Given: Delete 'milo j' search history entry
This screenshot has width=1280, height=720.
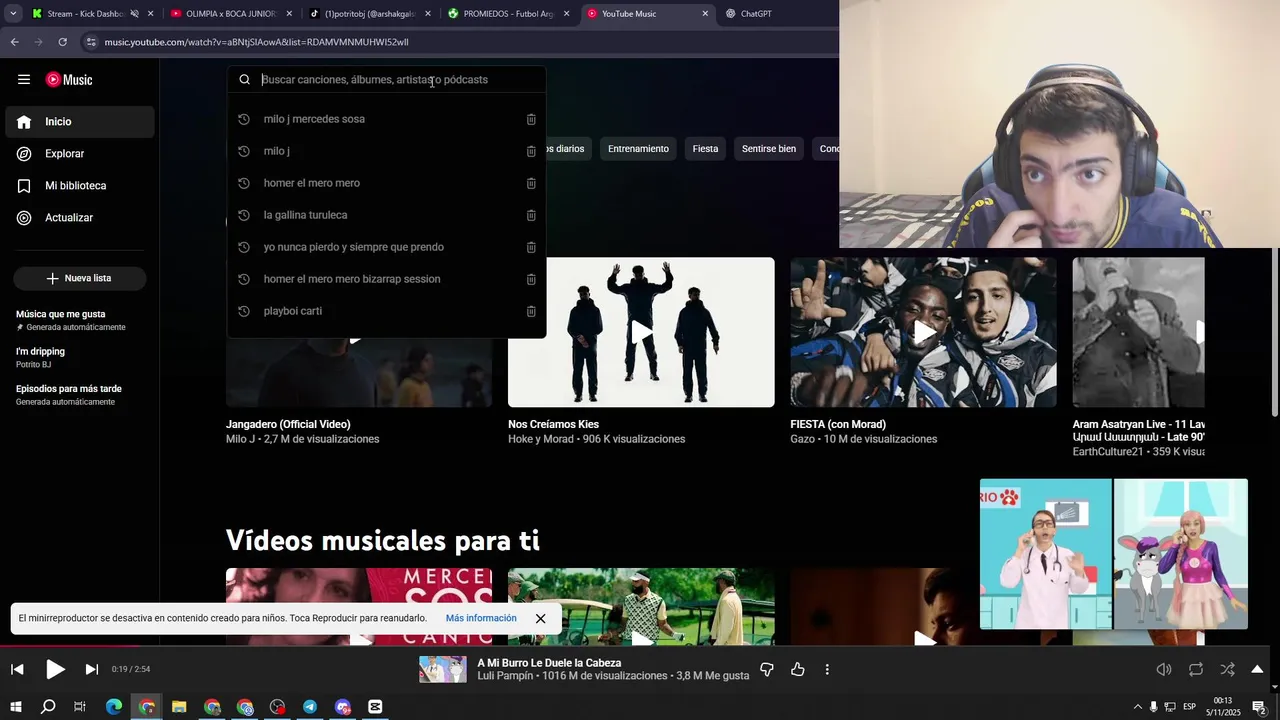Looking at the screenshot, I should tap(531, 151).
